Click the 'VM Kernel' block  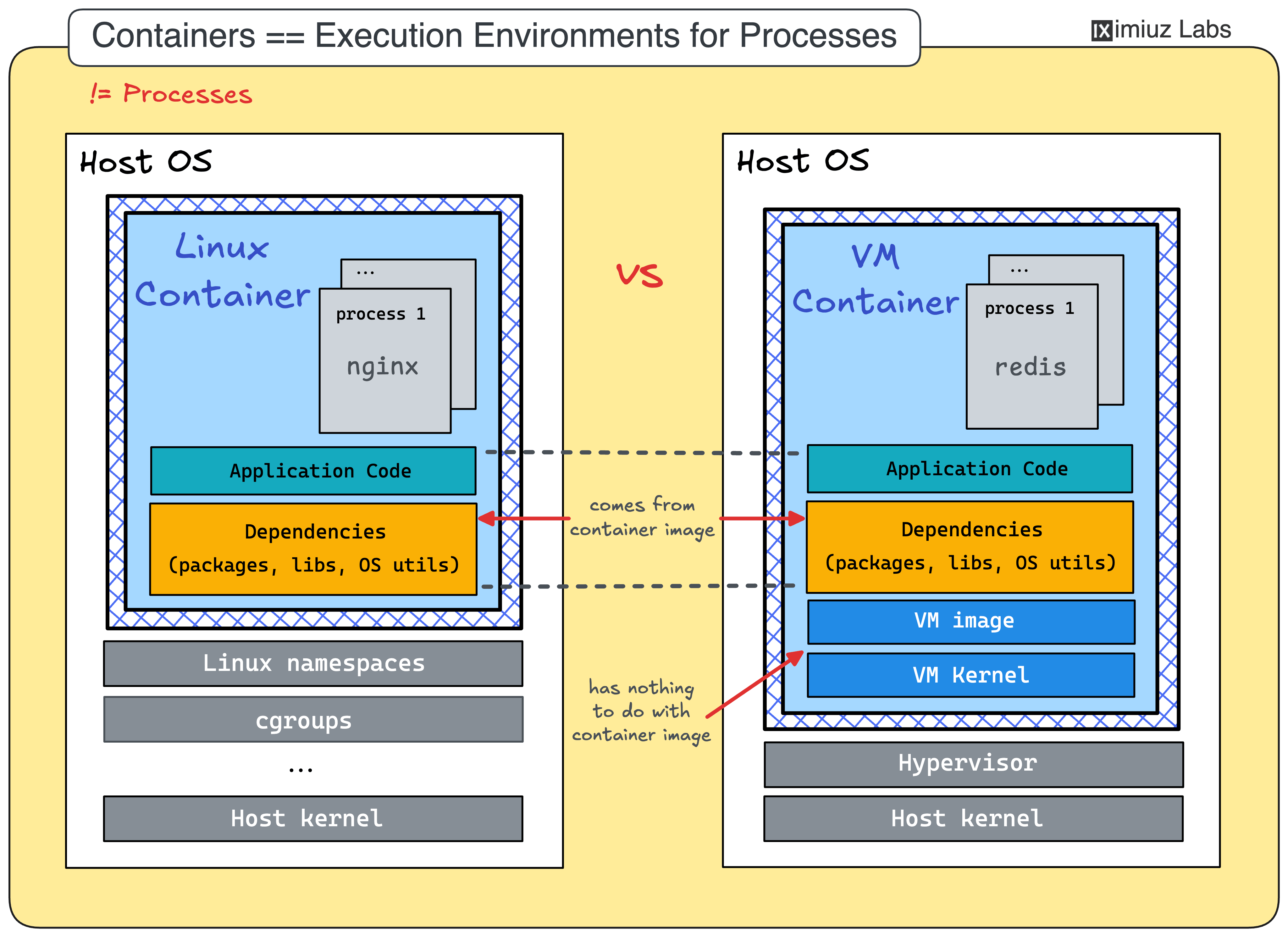[x=970, y=675]
